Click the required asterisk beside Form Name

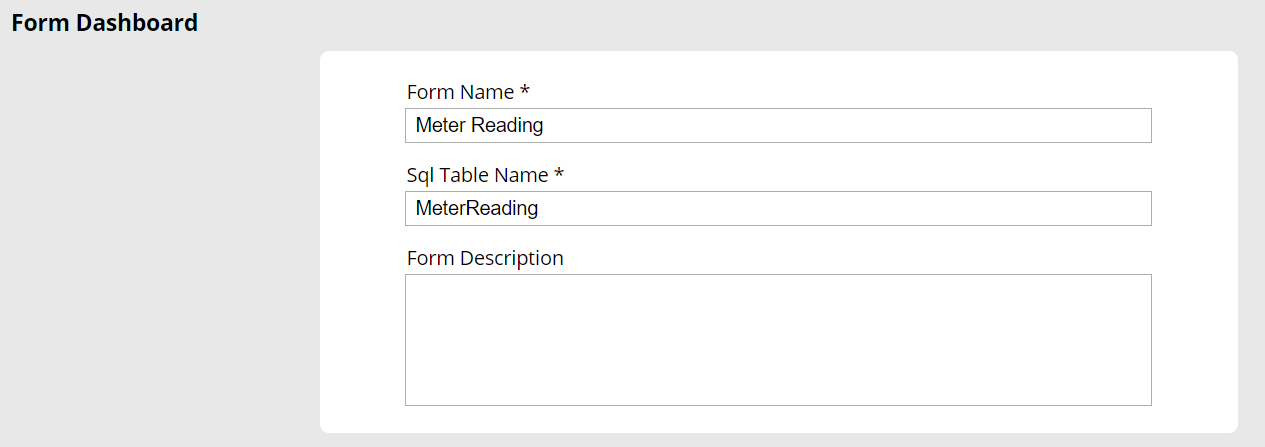[x=524, y=92]
